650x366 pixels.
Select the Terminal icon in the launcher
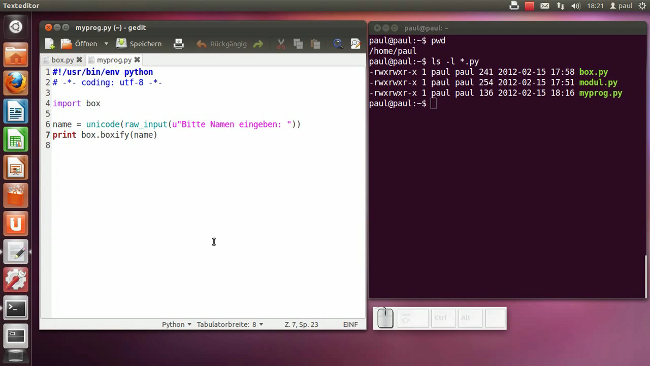click(16, 308)
